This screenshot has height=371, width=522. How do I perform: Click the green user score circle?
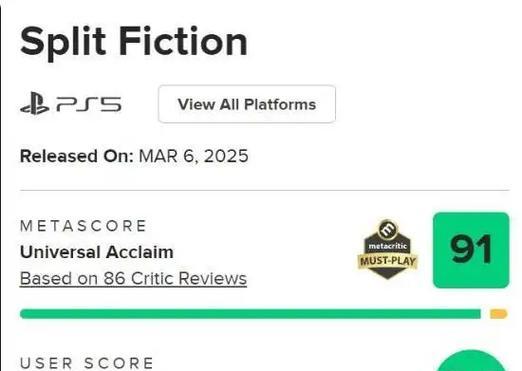(471, 361)
